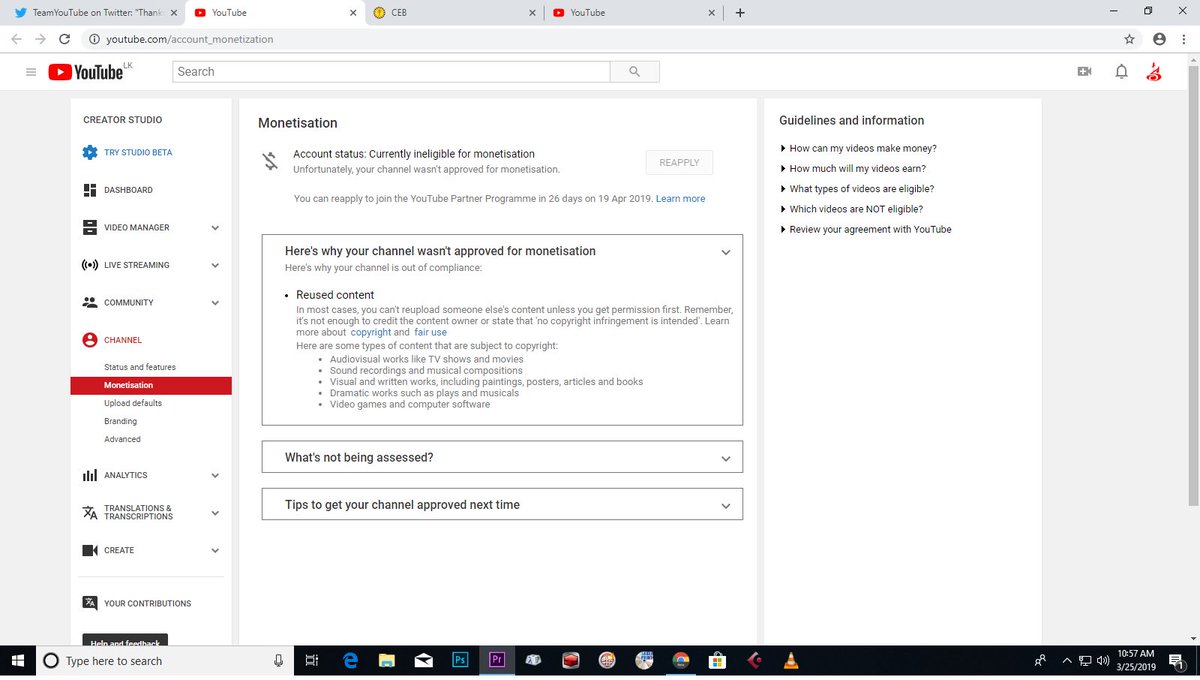Expand "Tips to get your channel approved" panel
1200x680 pixels.
tap(726, 506)
